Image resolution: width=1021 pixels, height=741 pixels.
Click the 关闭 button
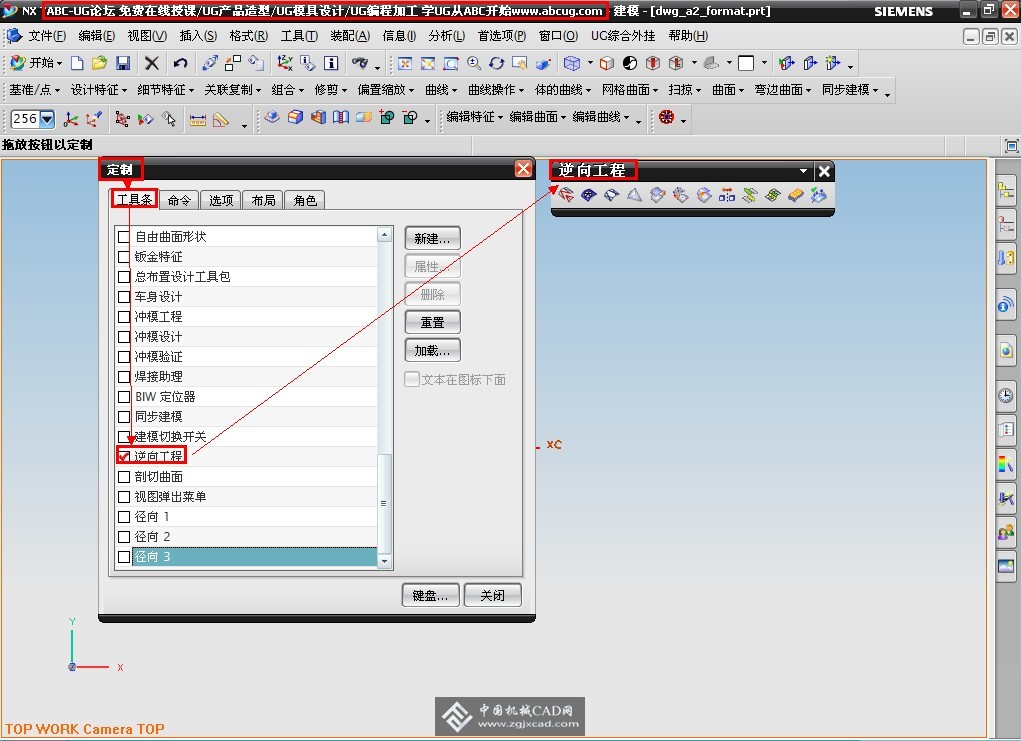[492, 595]
